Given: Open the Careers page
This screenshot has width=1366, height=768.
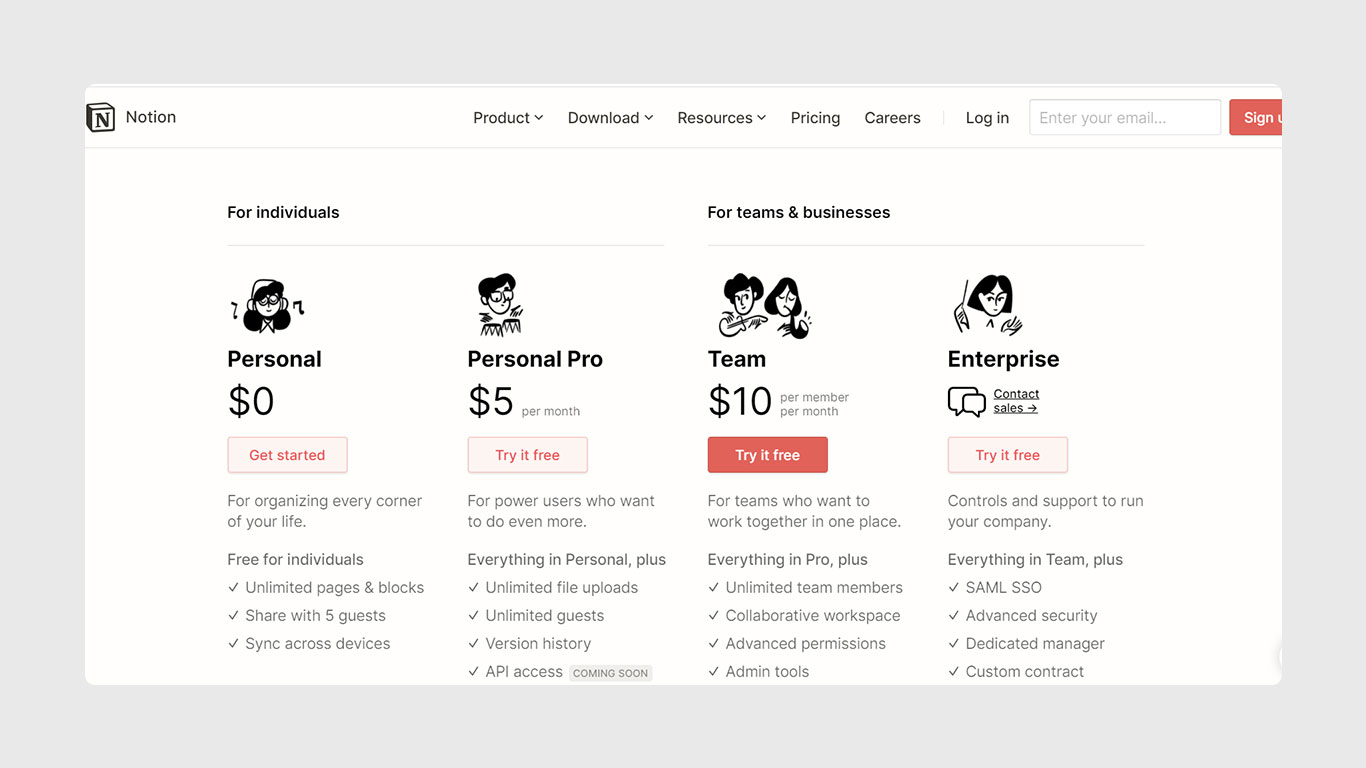Looking at the screenshot, I should 892,118.
